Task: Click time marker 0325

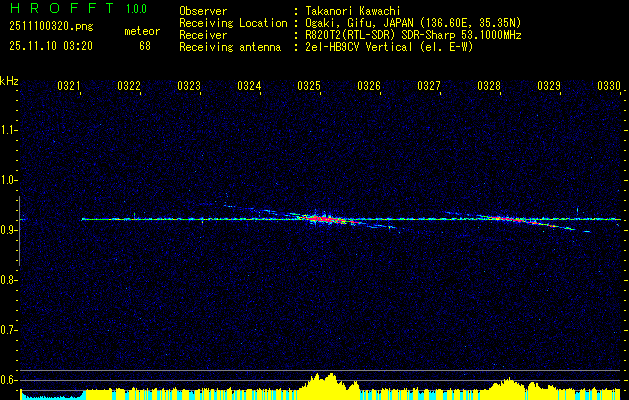Action: (309, 85)
